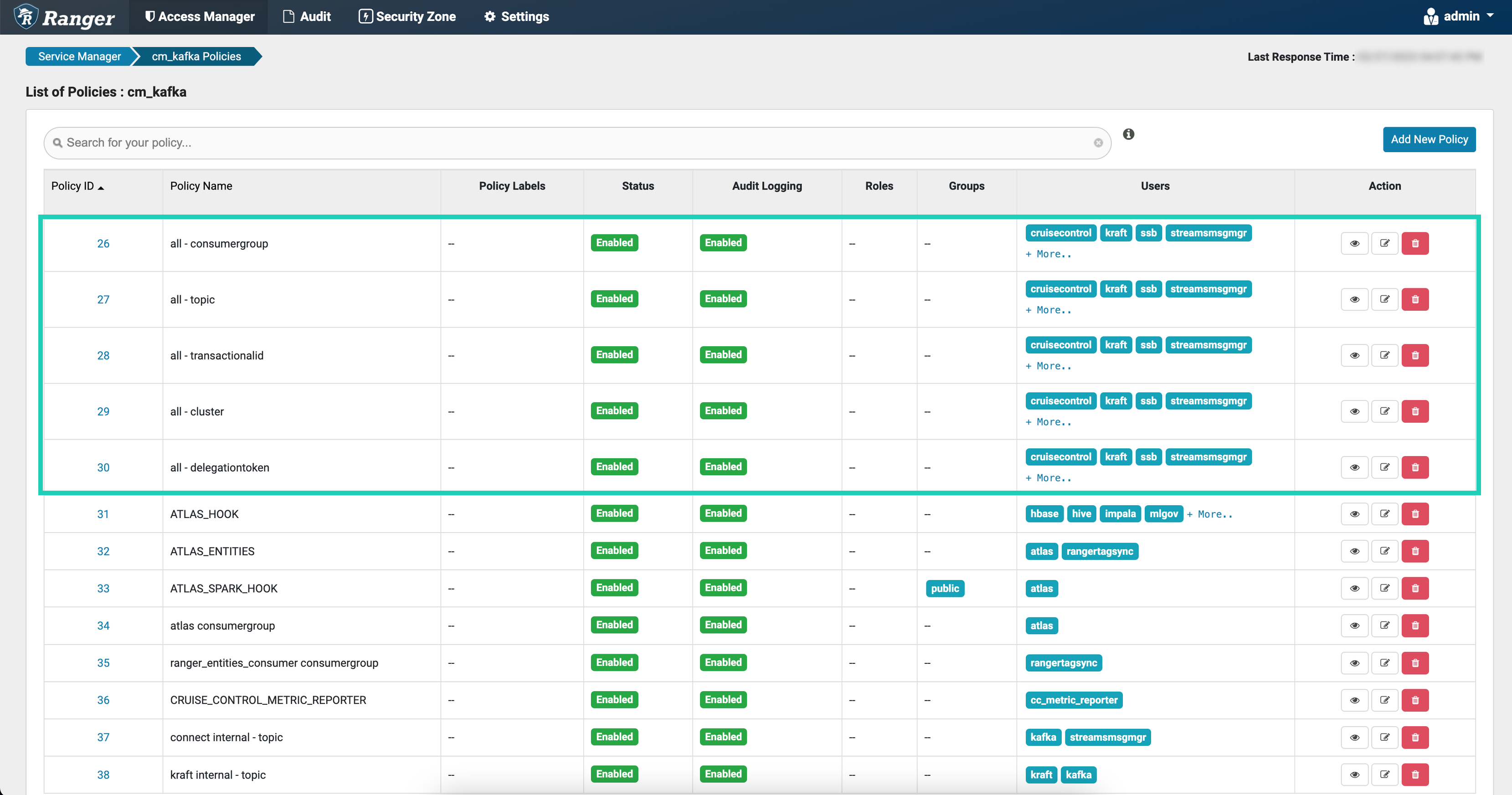
Task: Edit the ATLAS_ENTITIES policy row
Action: tap(1384, 551)
